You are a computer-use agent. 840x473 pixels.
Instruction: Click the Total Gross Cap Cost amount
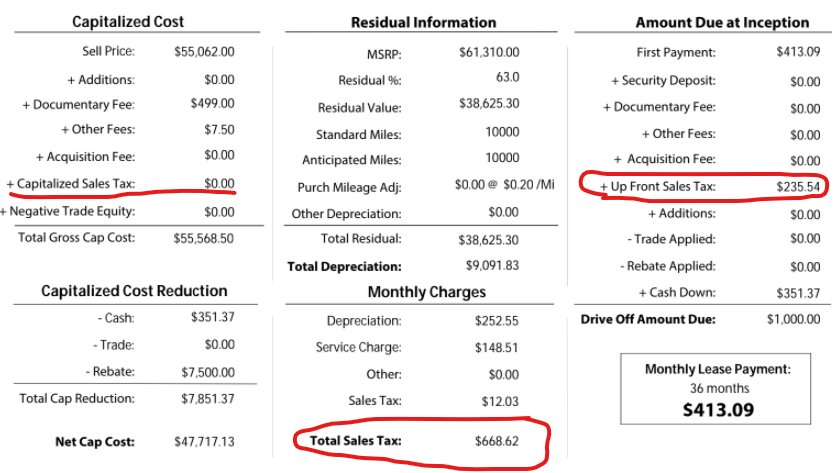click(204, 239)
